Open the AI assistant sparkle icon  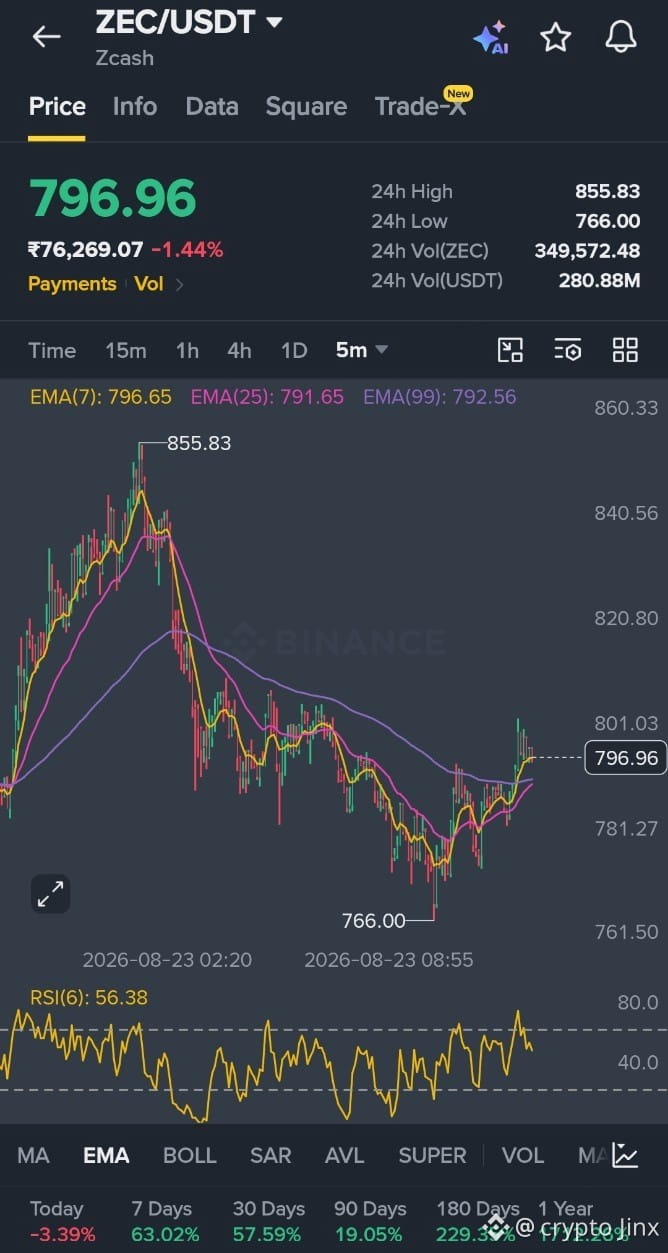pos(490,37)
